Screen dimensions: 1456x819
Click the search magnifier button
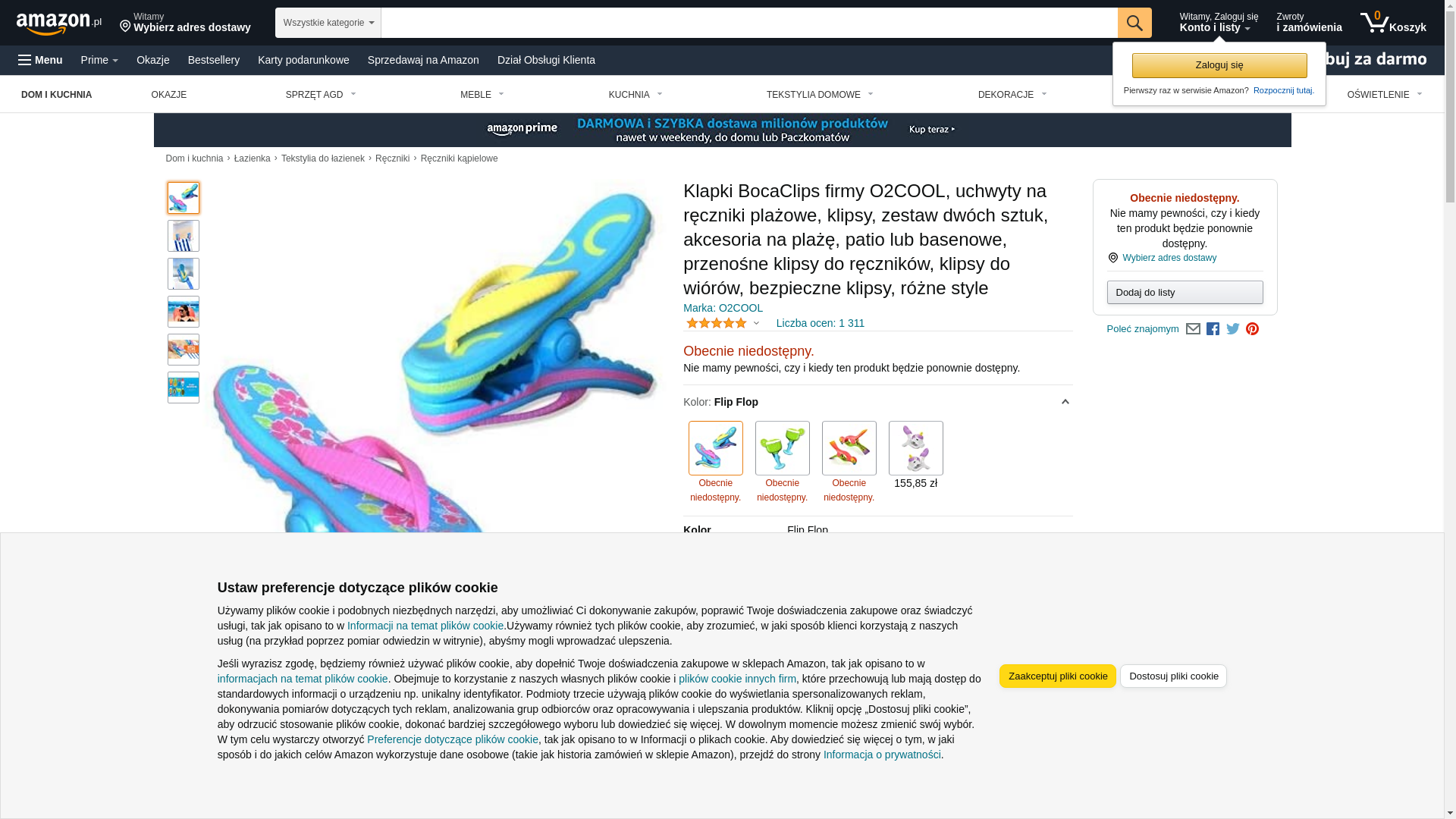[x=1134, y=23]
